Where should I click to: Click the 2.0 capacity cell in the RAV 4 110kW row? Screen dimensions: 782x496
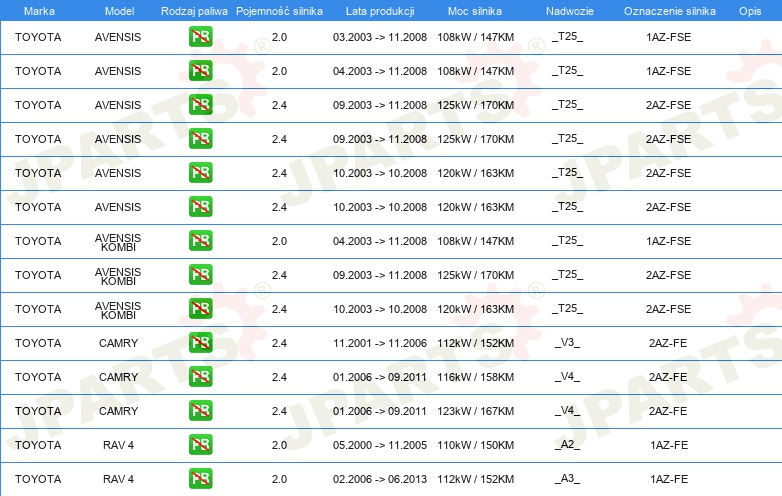[x=279, y=445]
